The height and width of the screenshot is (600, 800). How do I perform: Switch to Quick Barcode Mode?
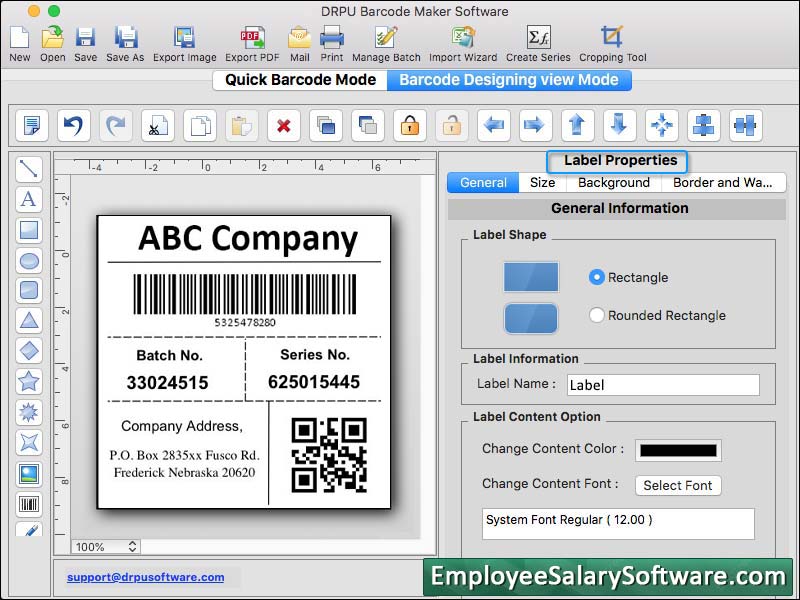[x=298, y=80]
